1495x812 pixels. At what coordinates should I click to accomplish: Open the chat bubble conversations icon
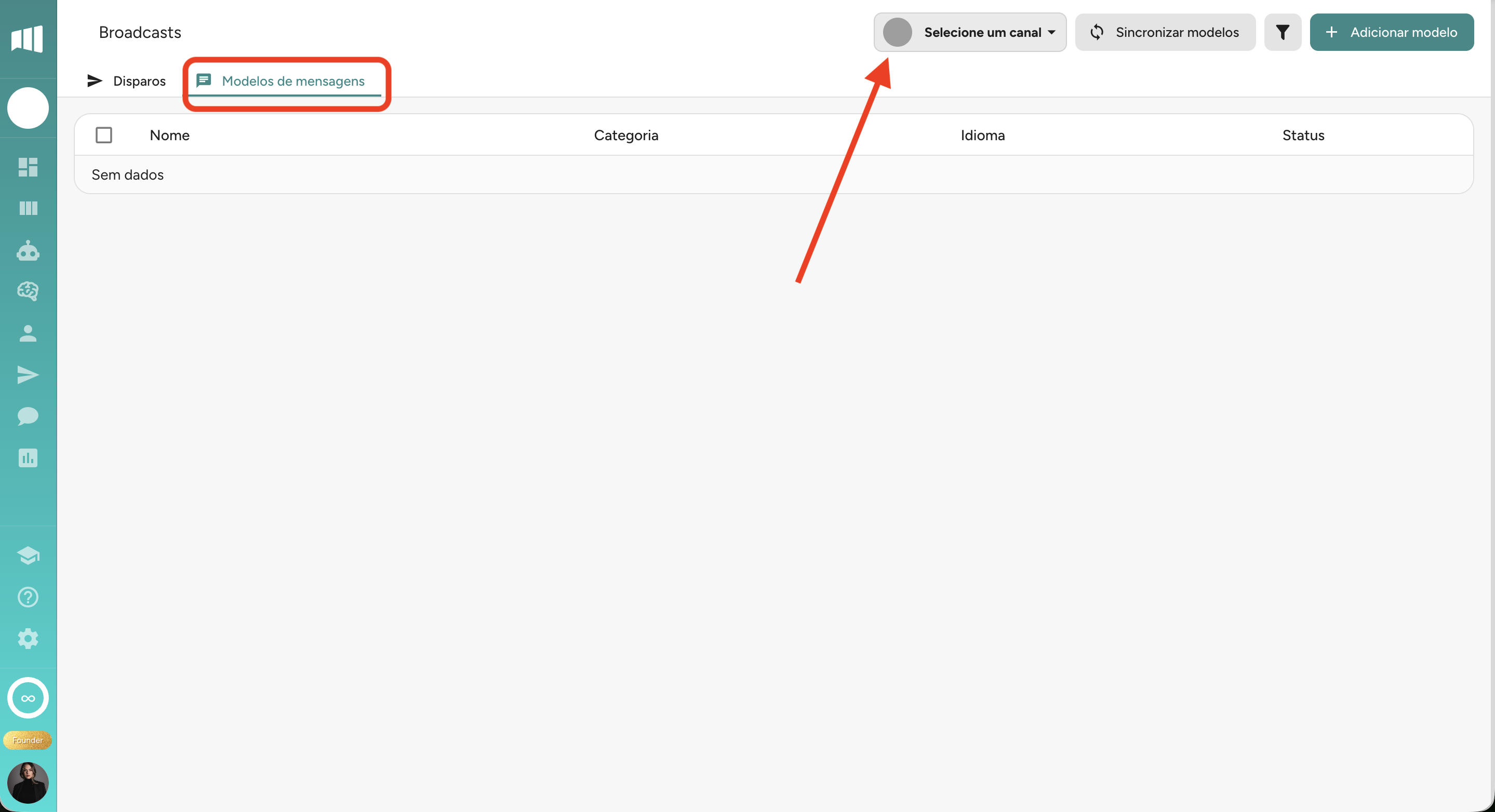(x=28, y=416)
